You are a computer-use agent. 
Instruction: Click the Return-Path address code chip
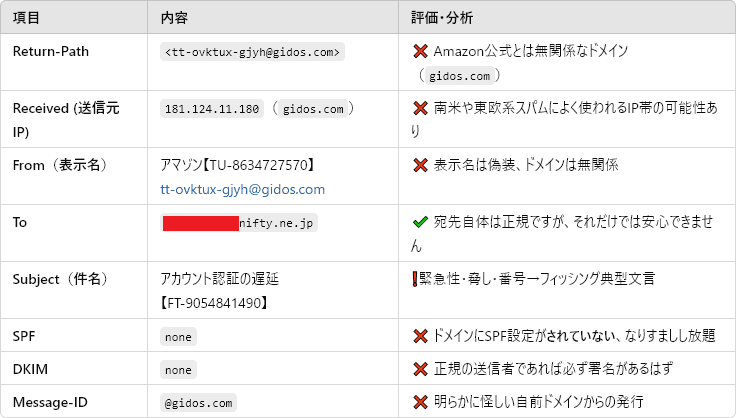[x=253, y=52]
